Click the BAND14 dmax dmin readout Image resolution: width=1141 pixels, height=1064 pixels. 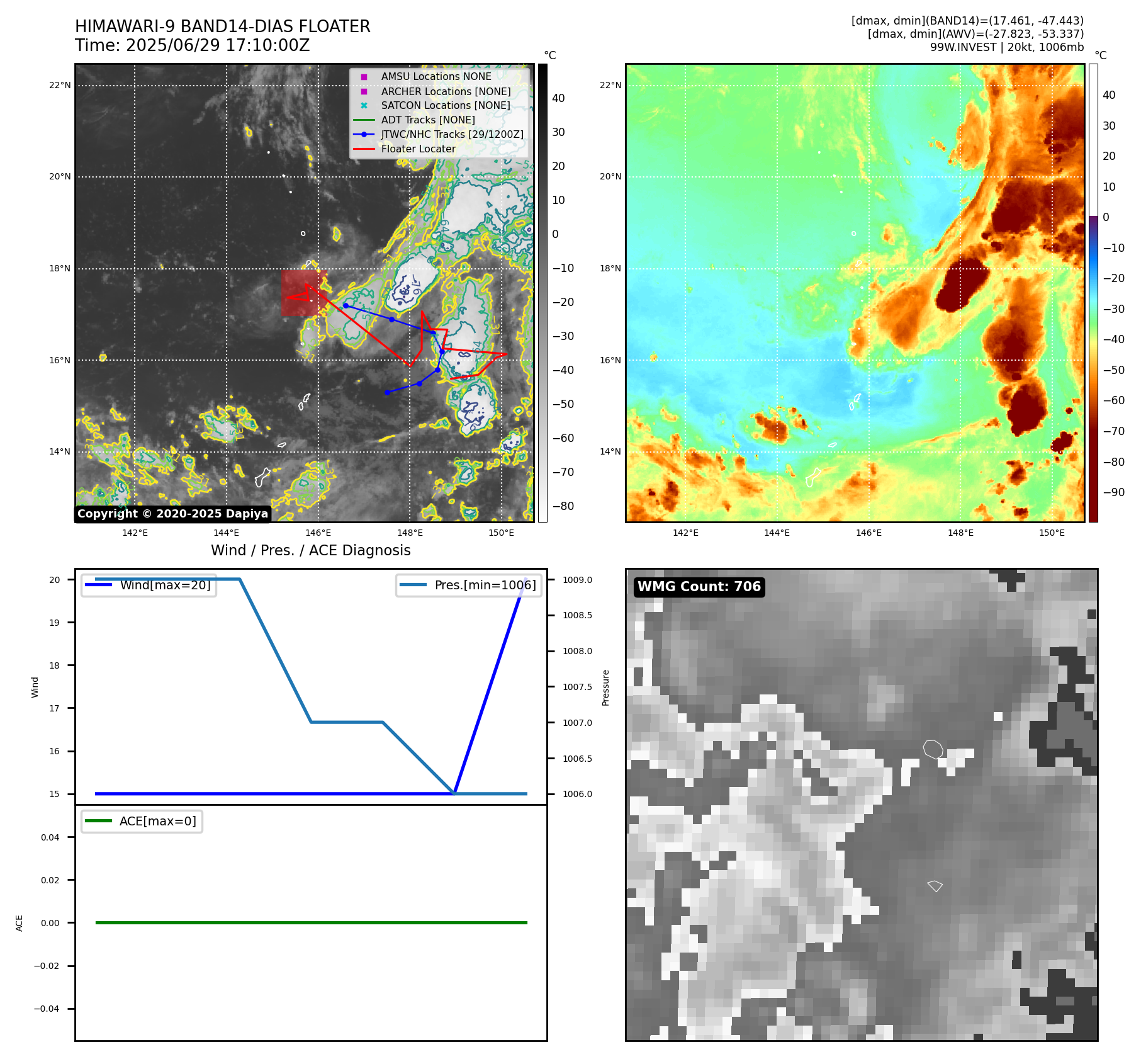coord(968,21)
